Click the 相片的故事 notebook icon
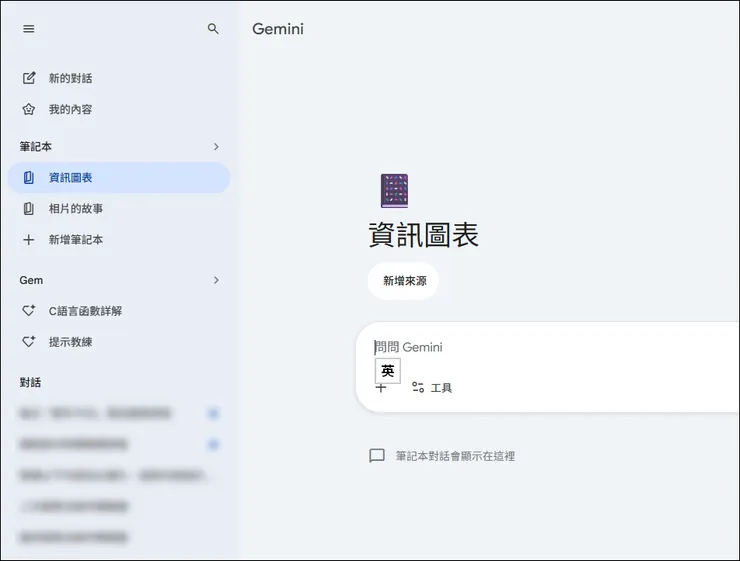 click(x=29, y=209)
